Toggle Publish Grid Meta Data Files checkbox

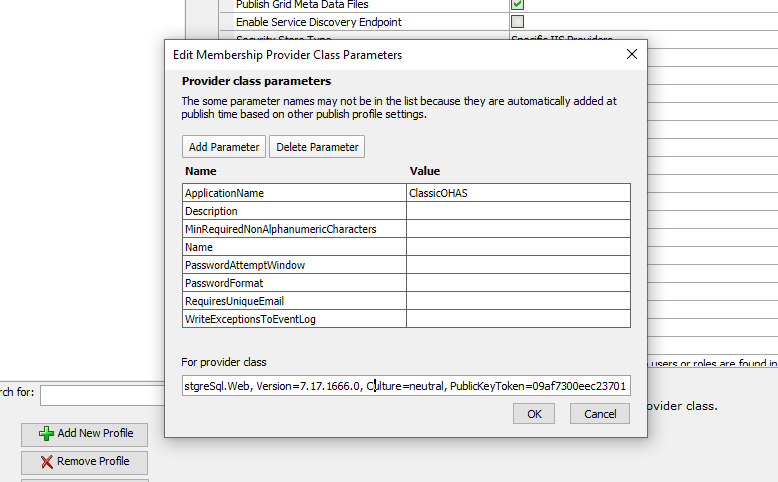(518, 4)
